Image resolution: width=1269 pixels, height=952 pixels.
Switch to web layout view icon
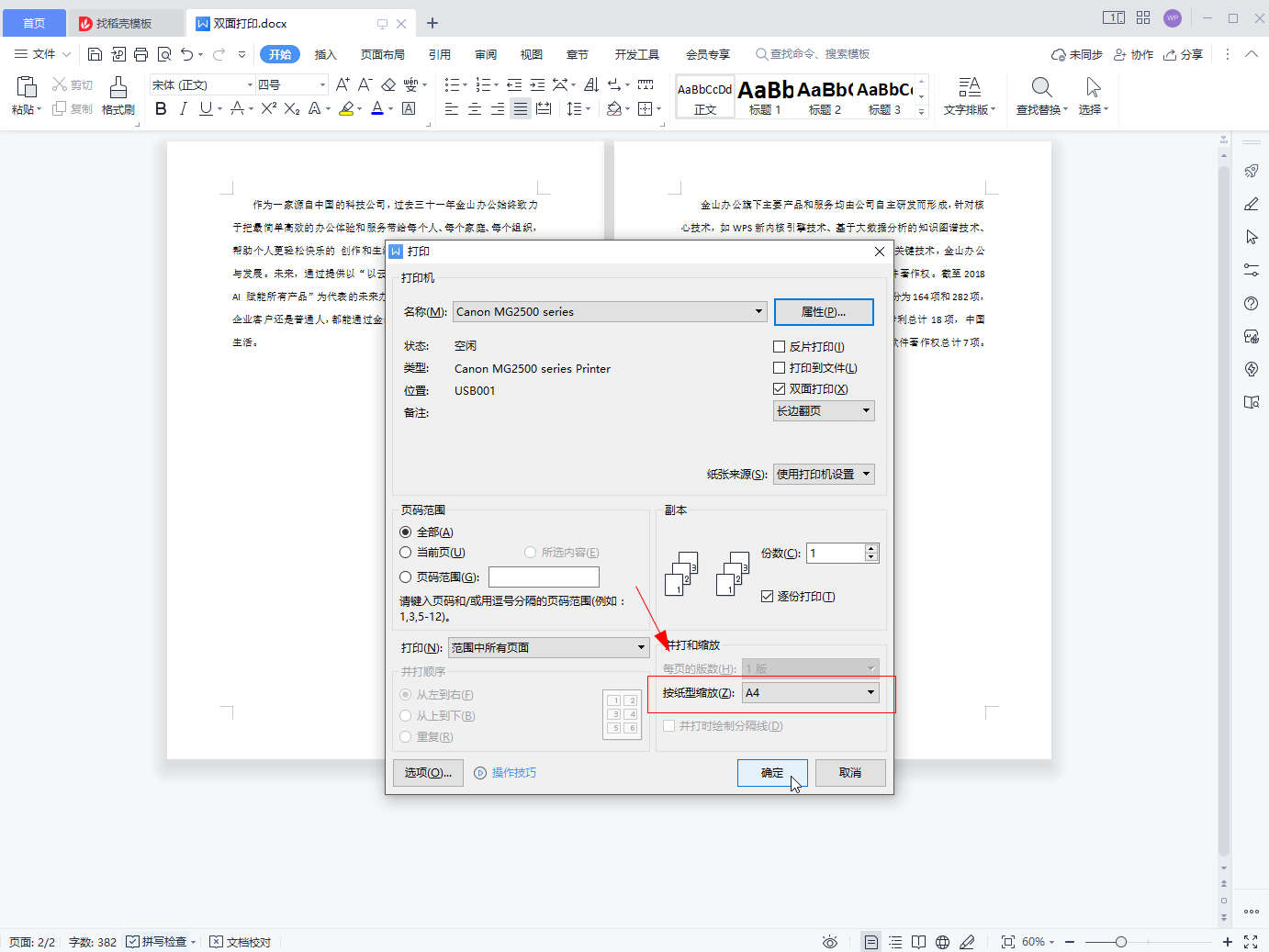942,942
